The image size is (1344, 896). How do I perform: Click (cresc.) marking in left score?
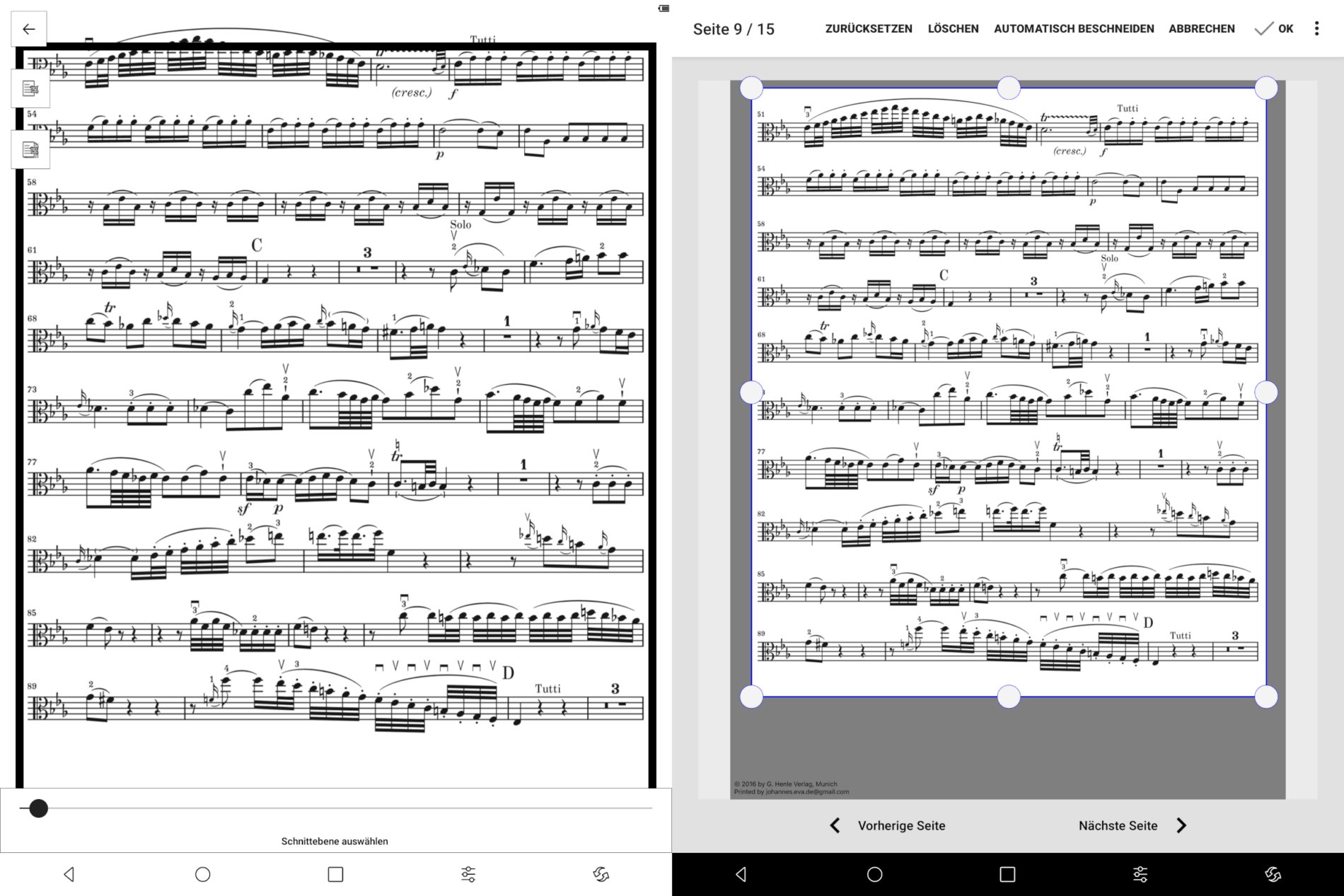(x=412, y=93)
